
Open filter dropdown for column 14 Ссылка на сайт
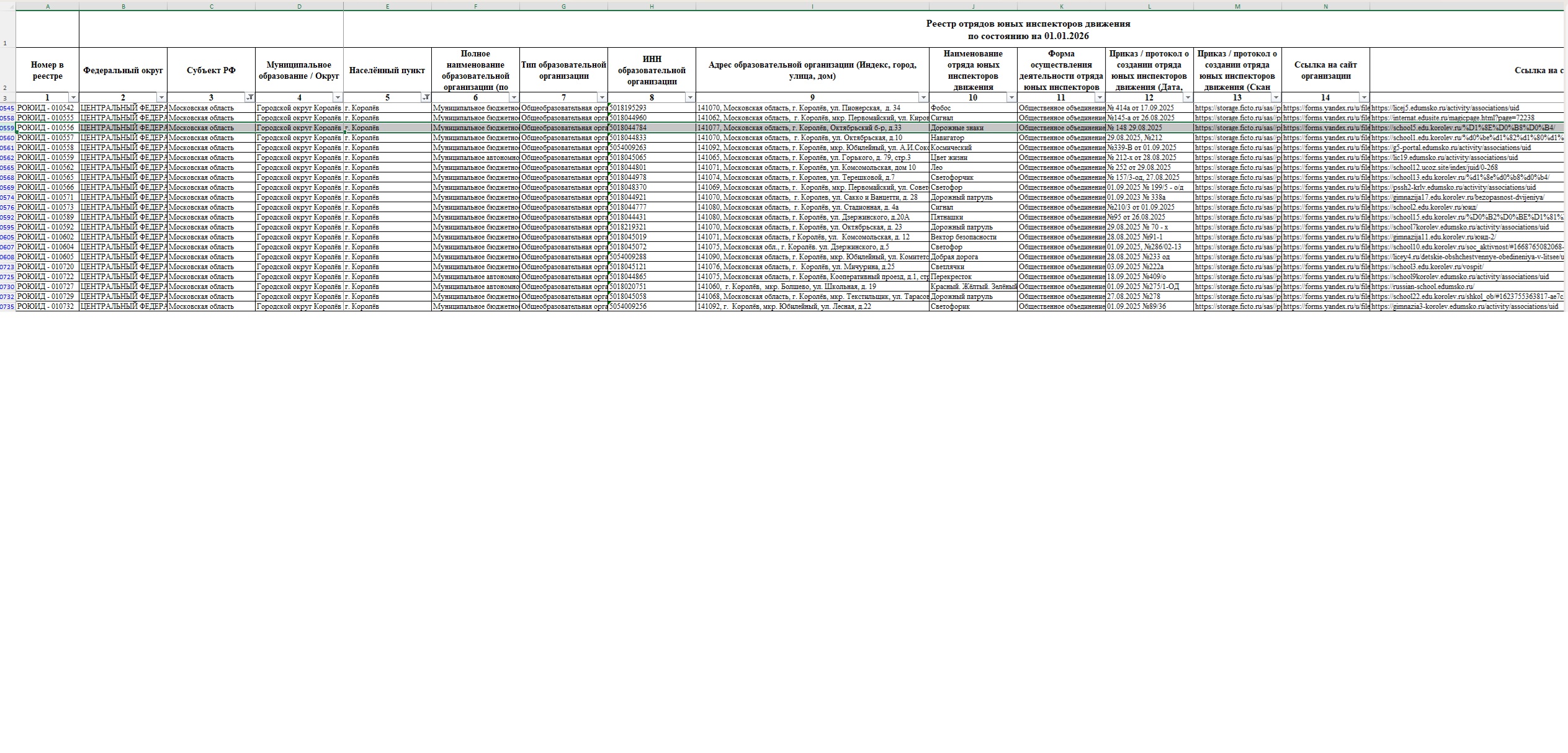[1364, 97]
